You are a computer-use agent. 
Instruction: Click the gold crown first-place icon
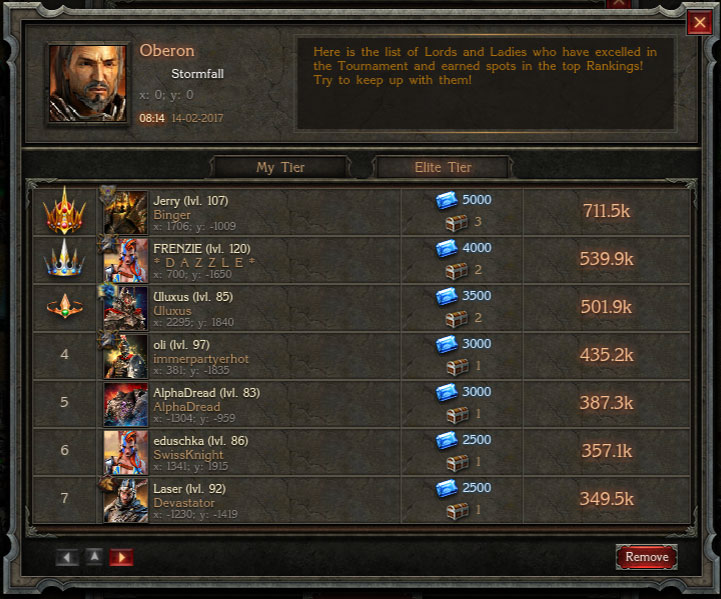(64, 211)
